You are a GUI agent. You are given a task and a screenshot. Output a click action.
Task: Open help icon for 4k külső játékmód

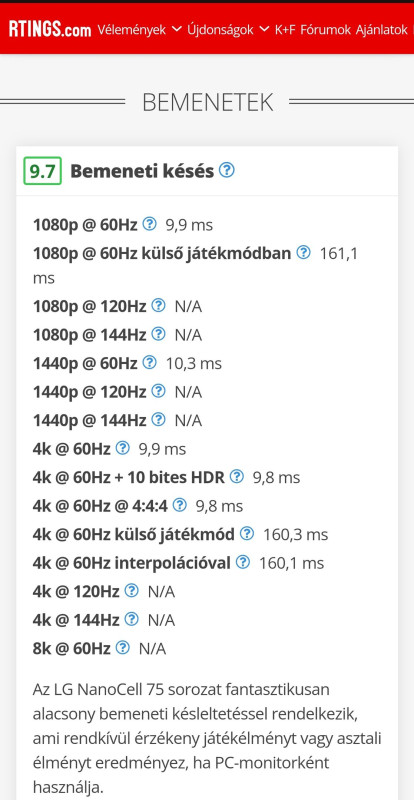tap(247, 534)
